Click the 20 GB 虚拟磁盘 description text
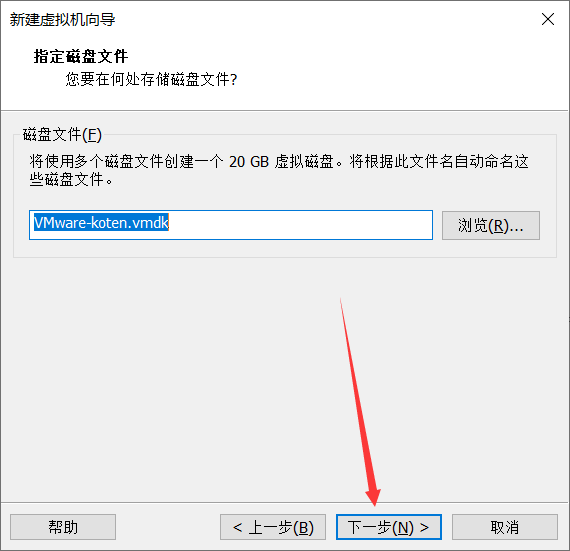 tap(281, 161)
